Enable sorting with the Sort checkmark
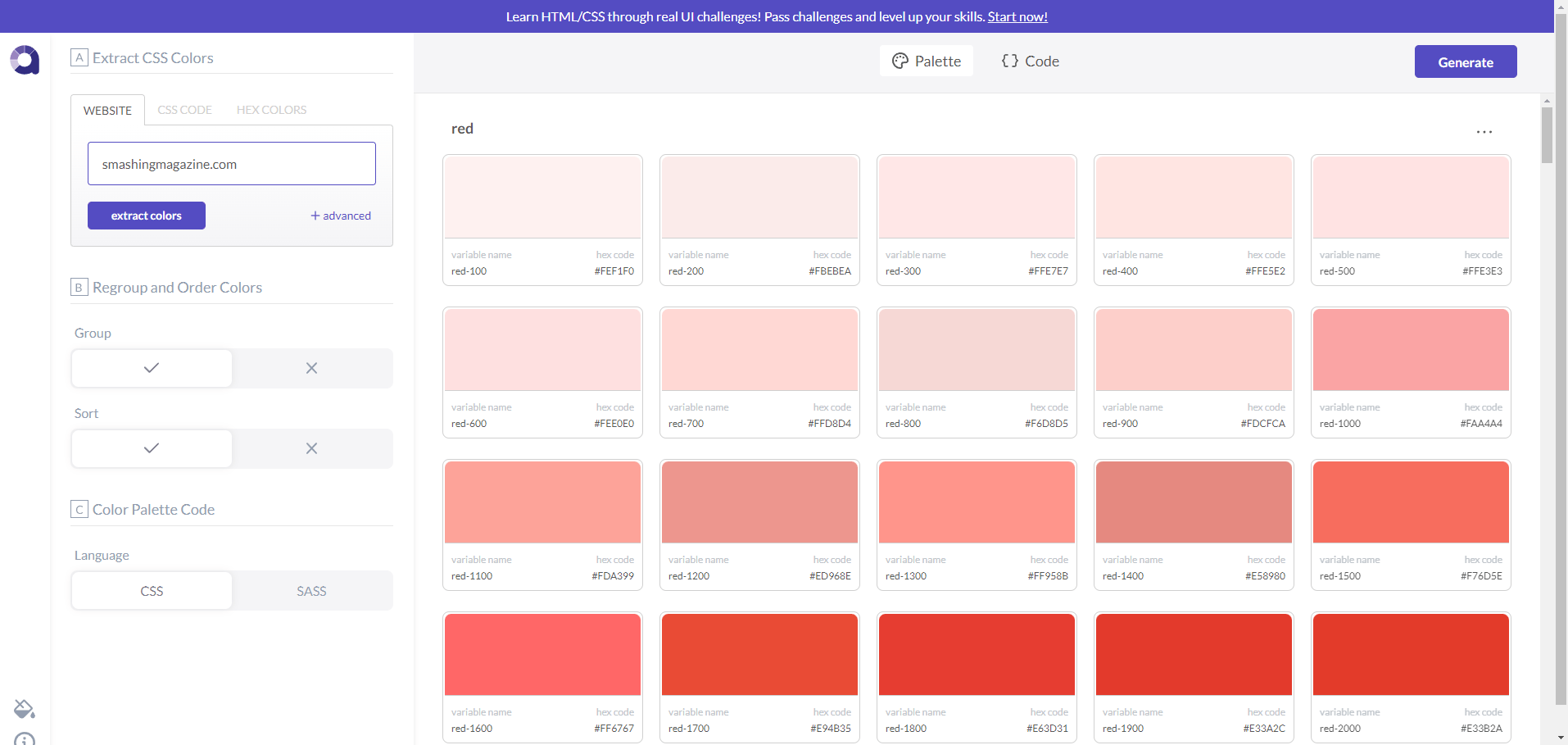 coord(152,449)
